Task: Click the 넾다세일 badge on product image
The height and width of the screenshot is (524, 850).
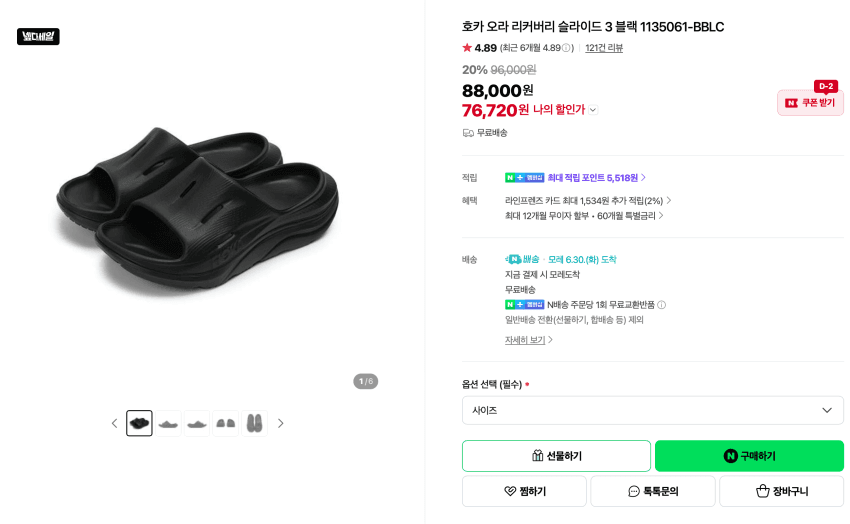Action: coord(38,36)
